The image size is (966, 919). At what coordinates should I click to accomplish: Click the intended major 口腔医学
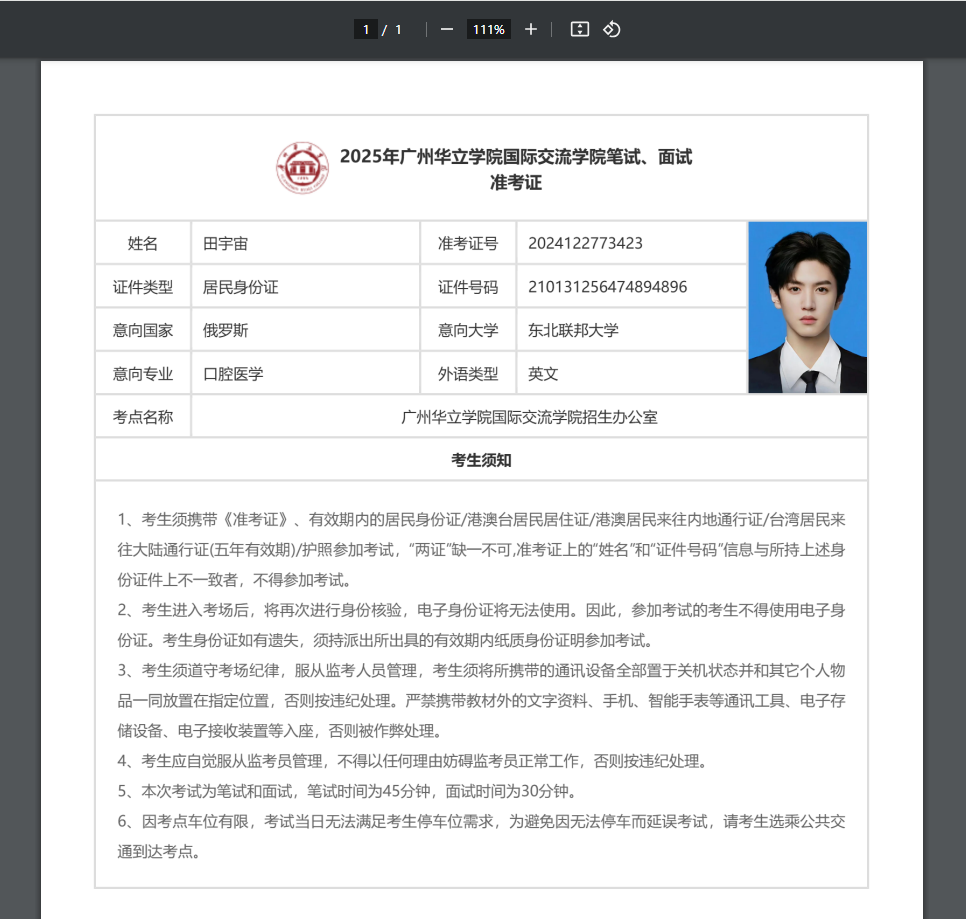[233, 374]
